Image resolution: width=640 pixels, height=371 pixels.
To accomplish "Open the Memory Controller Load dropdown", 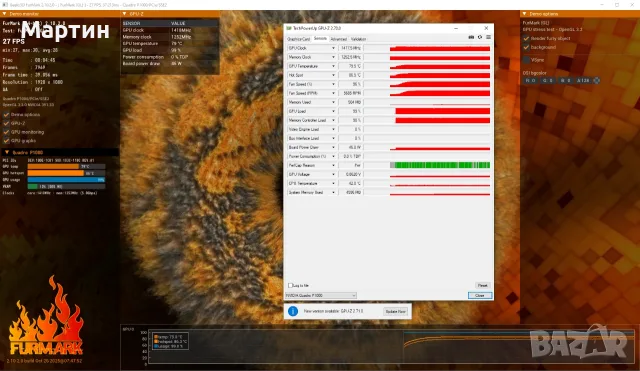I will click(x=333, y=120).
